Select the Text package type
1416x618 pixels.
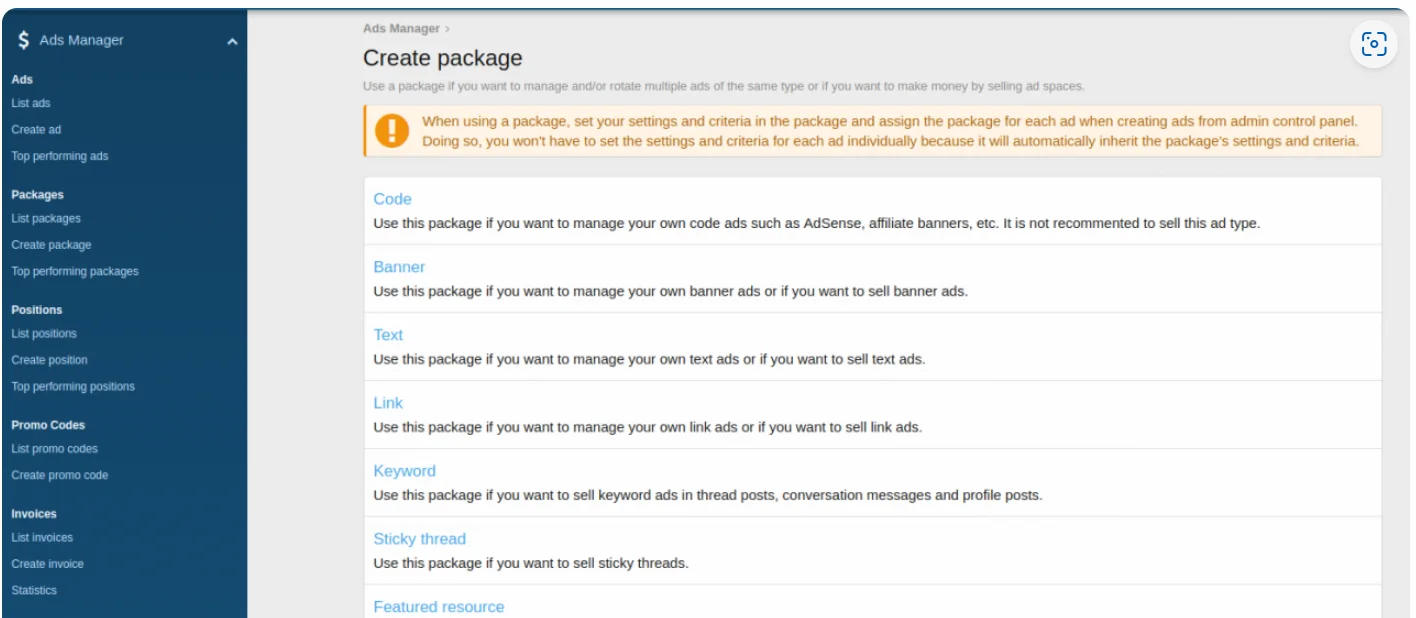[388, 335]
